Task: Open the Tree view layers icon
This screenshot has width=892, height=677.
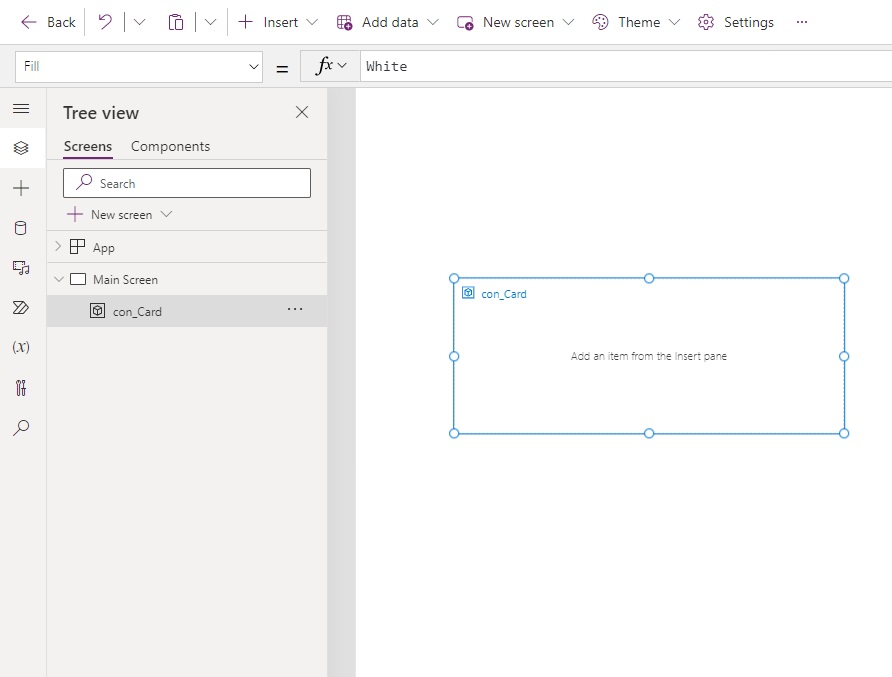Action: (21, 148)
